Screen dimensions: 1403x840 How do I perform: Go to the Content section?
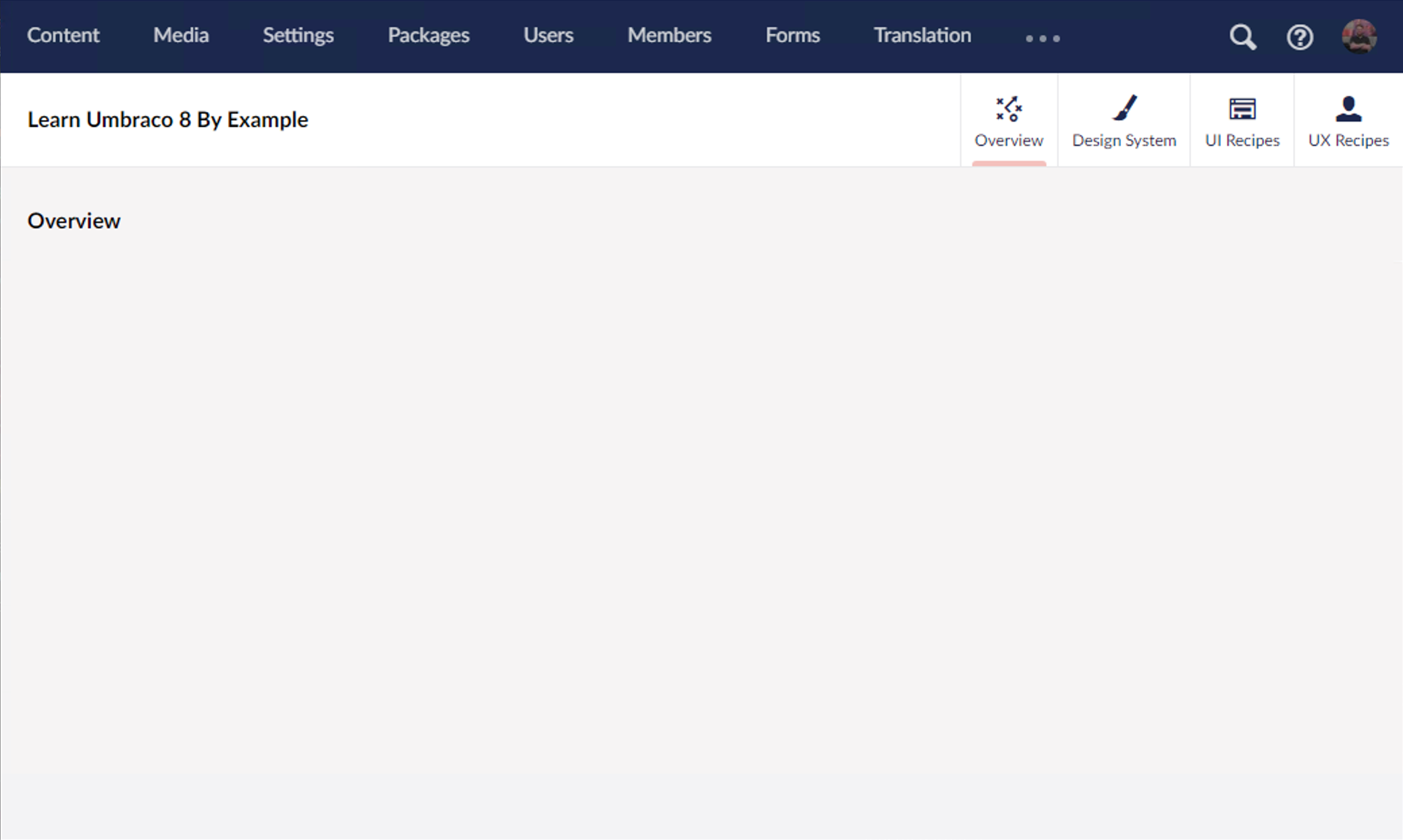[63, 35]
